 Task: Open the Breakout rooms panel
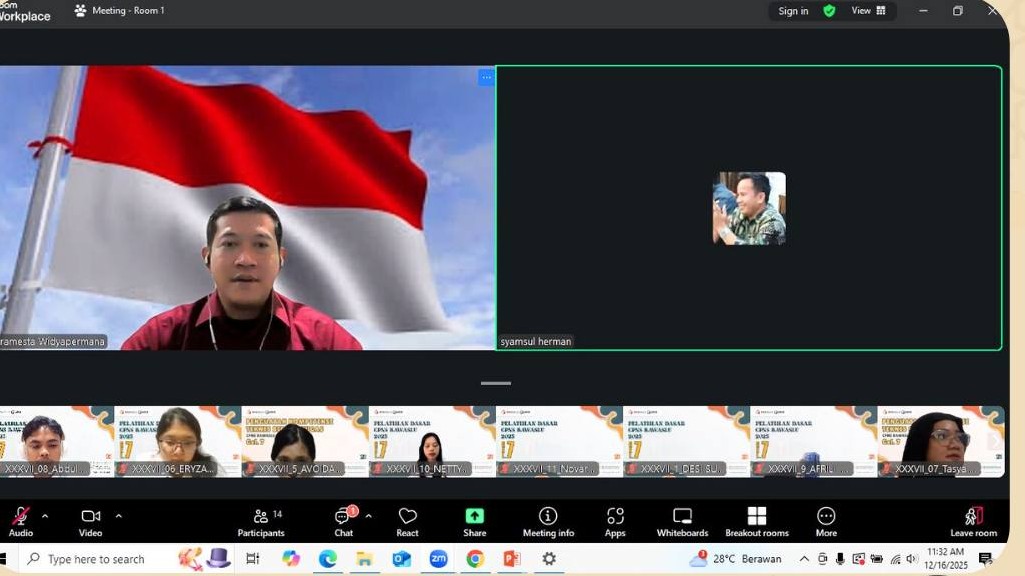pos(757,521)
